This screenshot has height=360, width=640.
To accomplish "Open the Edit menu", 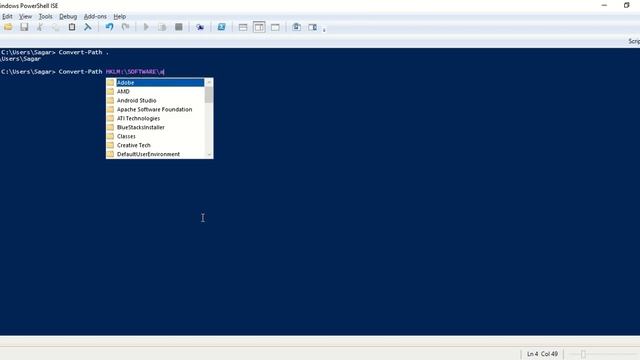I will tap(7, 16).
